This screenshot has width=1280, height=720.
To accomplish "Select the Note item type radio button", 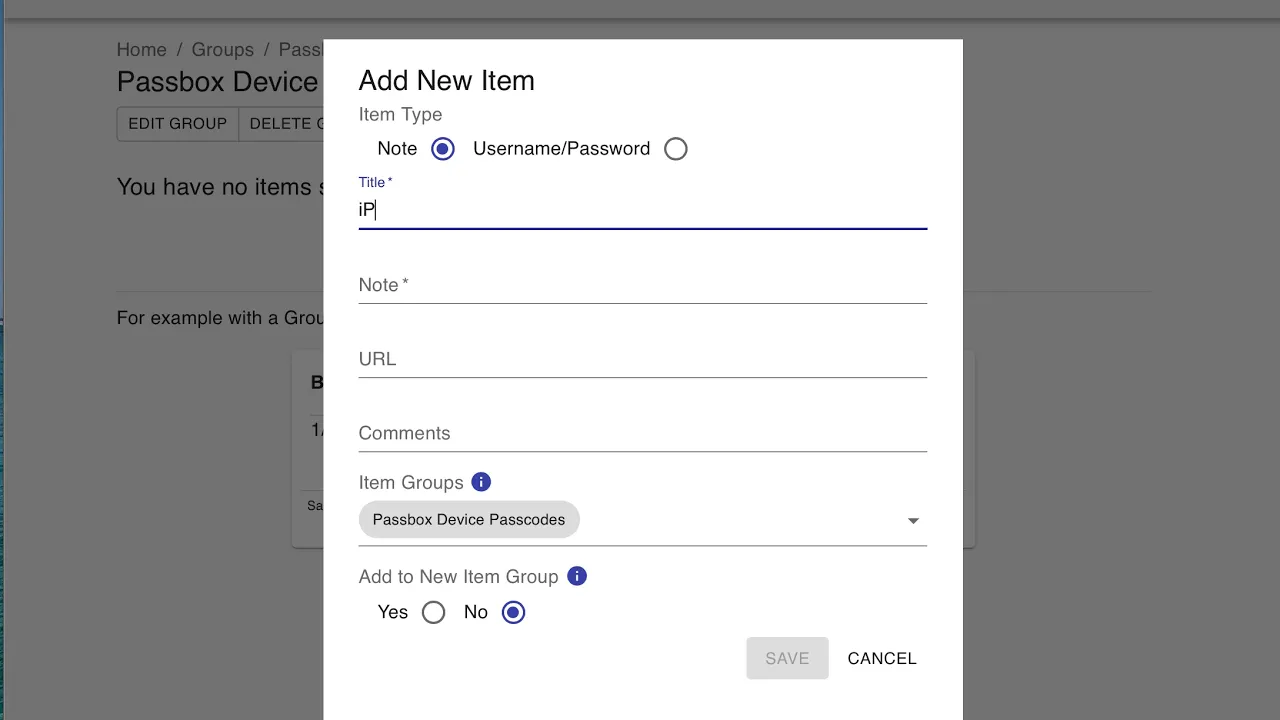I will 442,149.
